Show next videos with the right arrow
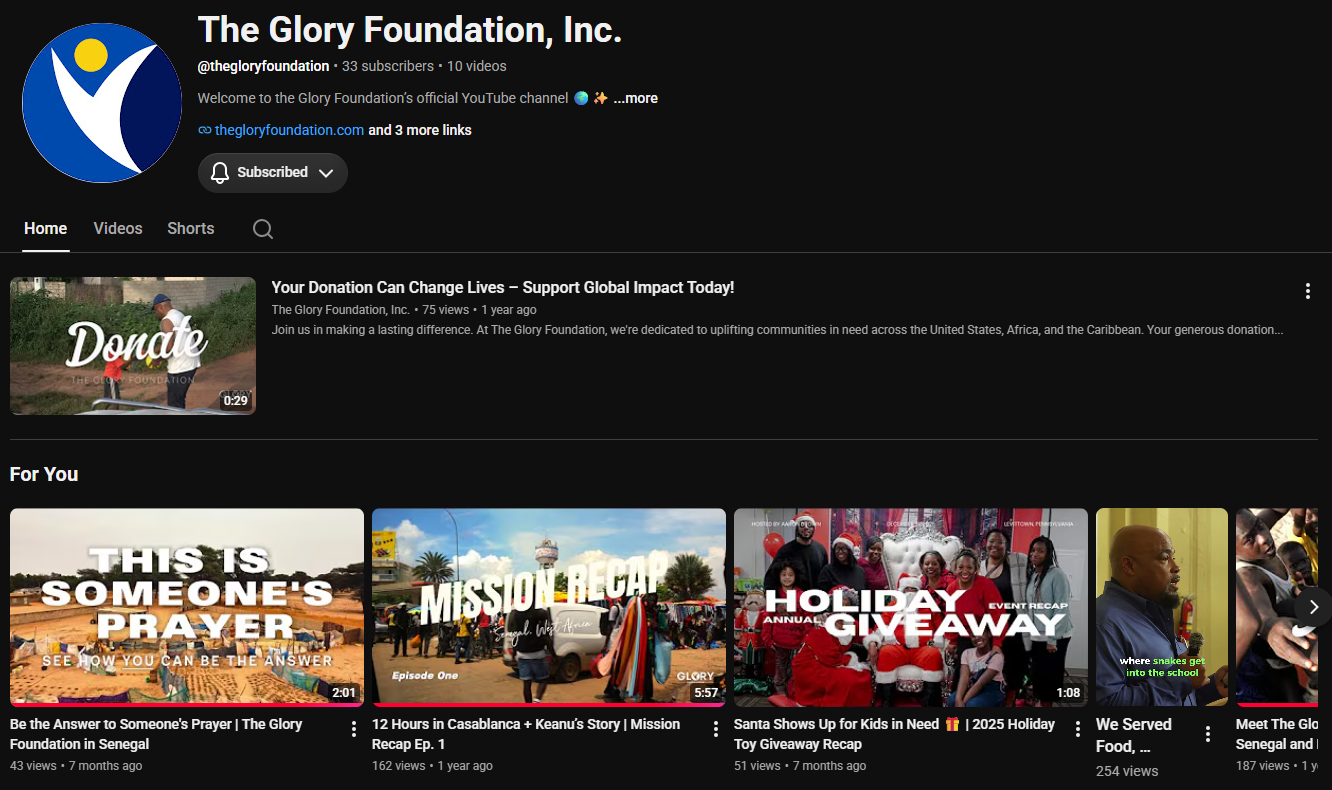Screen dimensions: 1332x790 1313,606
